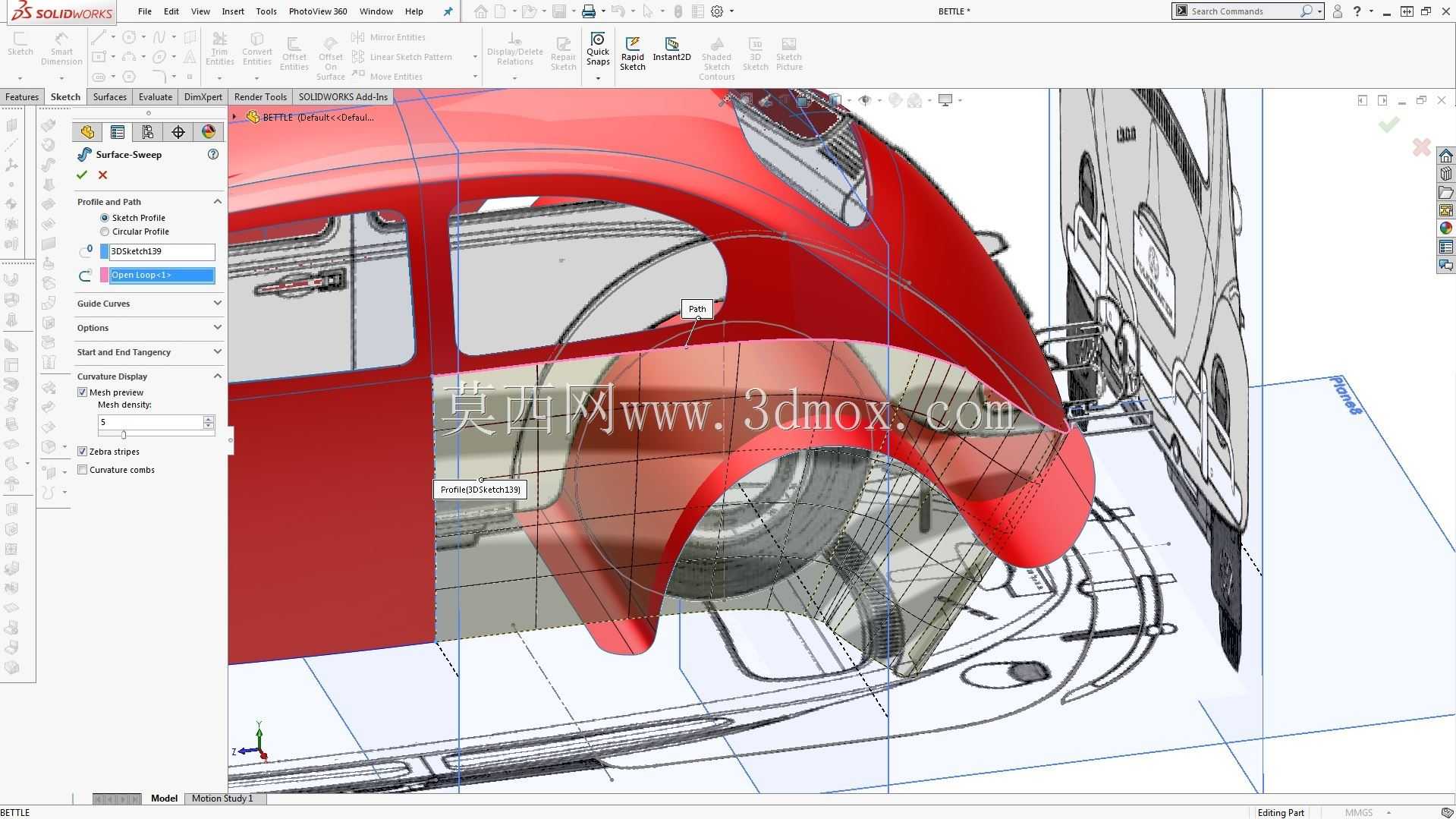
Task: Open DisplayManager tab icon
Action: click(209, 132)
